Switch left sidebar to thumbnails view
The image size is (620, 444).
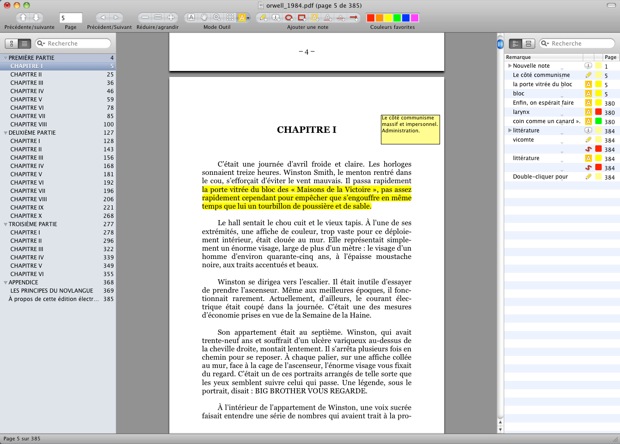11,43
